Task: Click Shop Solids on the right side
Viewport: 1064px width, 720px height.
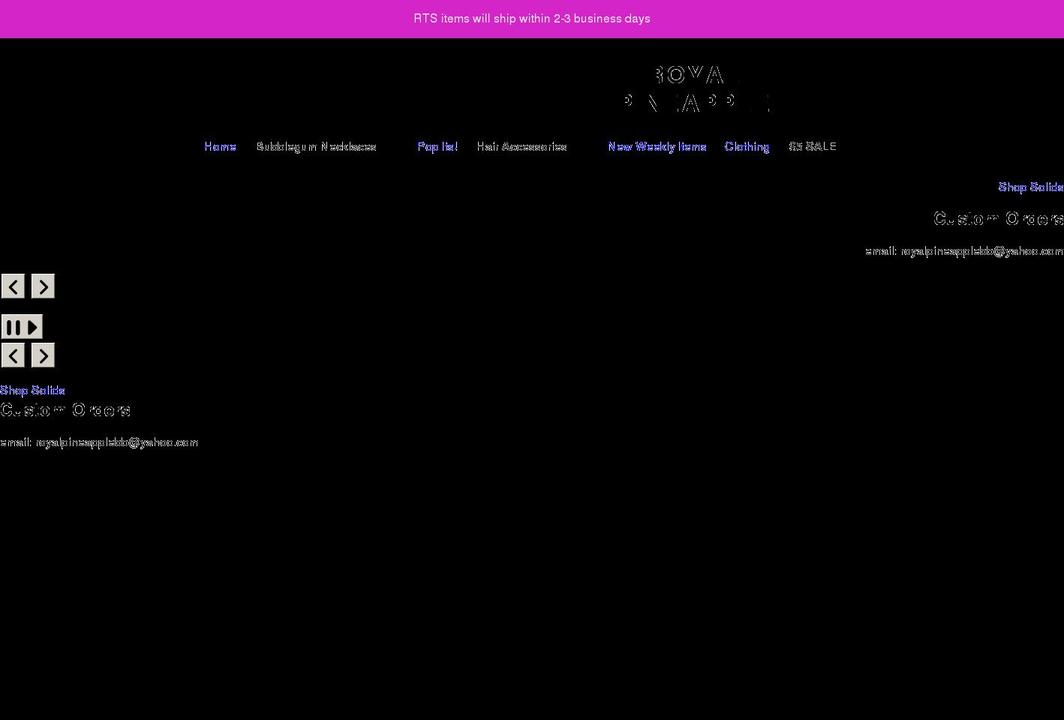Action: pos(1030,186)
